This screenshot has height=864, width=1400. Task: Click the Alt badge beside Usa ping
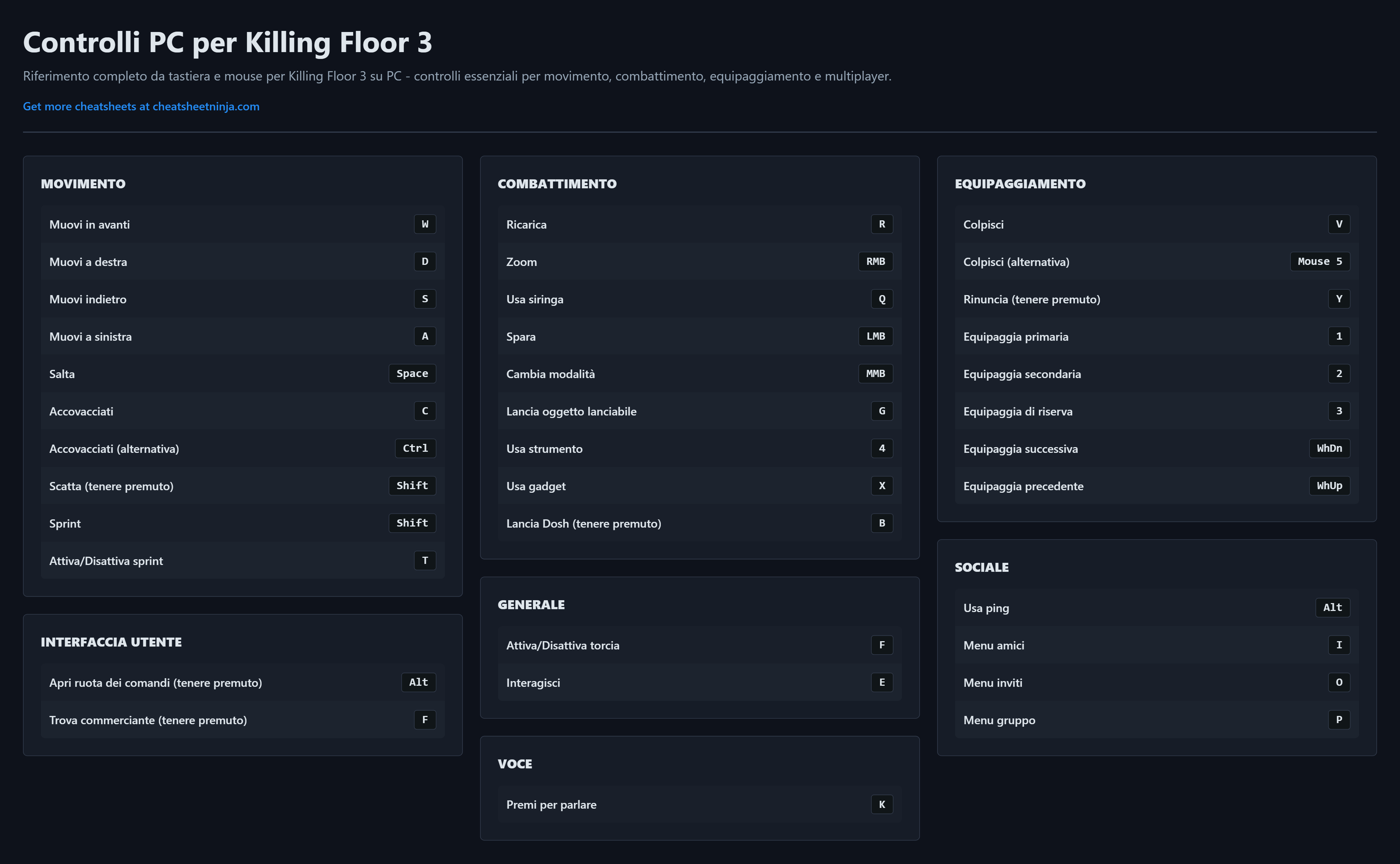pyautogui.click(x=1332, y=607)
